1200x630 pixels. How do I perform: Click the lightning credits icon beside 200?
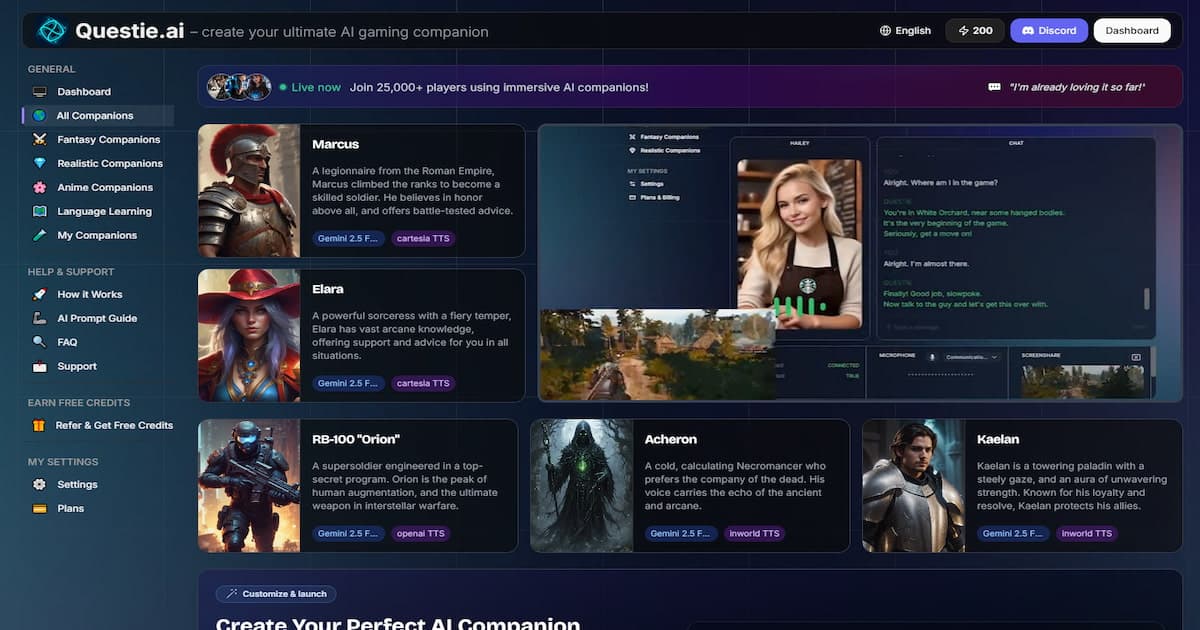point(964,31)
